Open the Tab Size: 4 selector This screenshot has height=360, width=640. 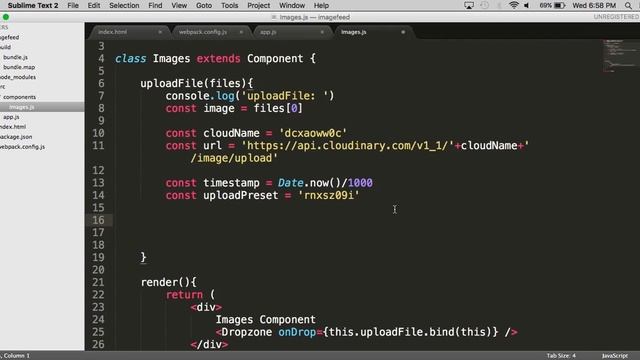click(x=561, y=356)
